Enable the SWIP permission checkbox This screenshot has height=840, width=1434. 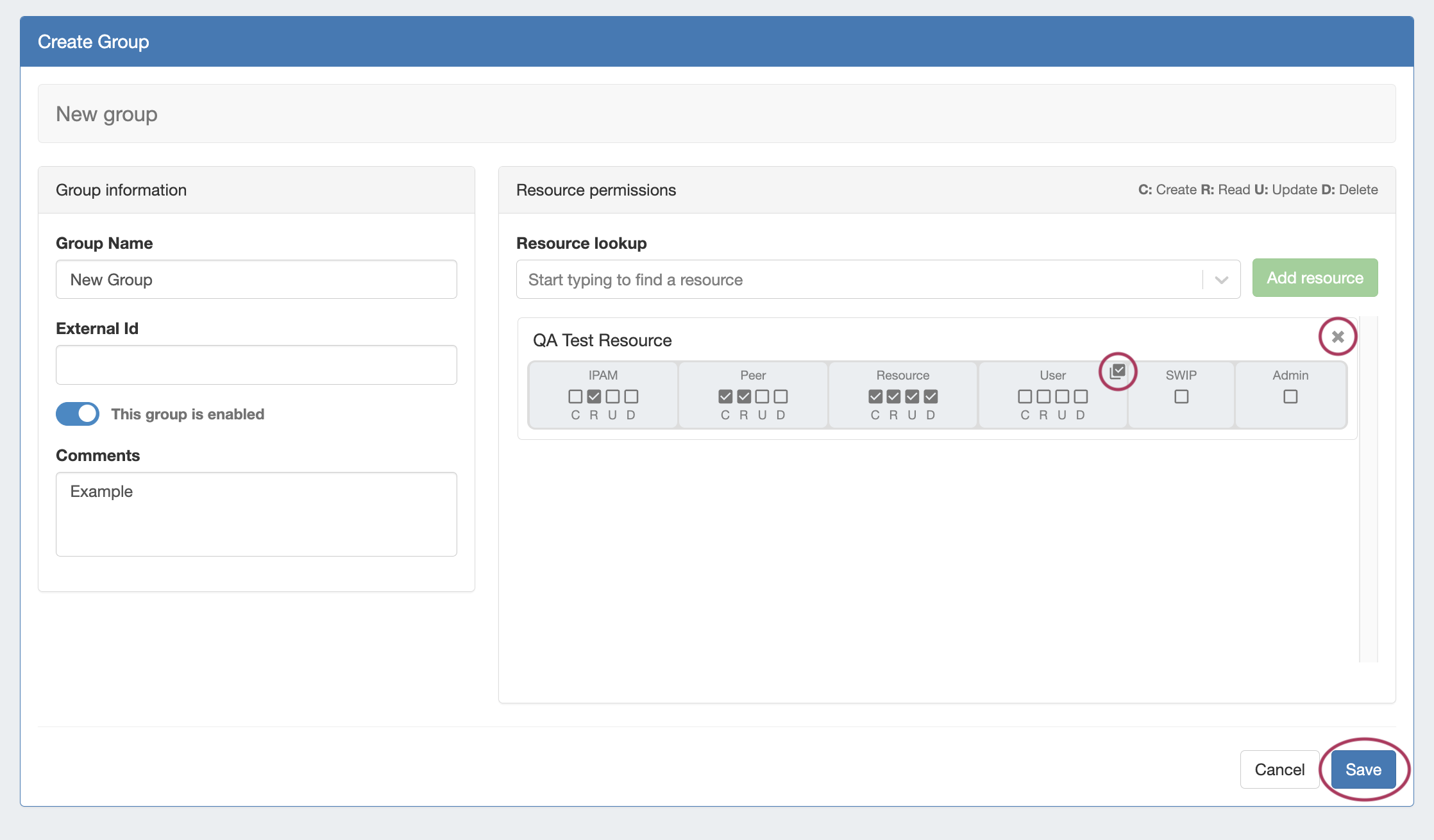(1181, 397)
